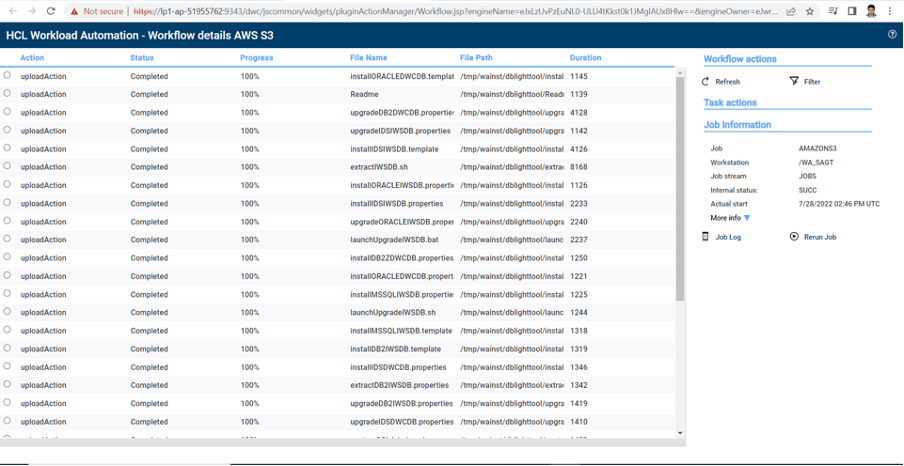Click the Not secure warning icon
Image resolution: width=904 pixels, height=466 pixels.
(74, 11)
